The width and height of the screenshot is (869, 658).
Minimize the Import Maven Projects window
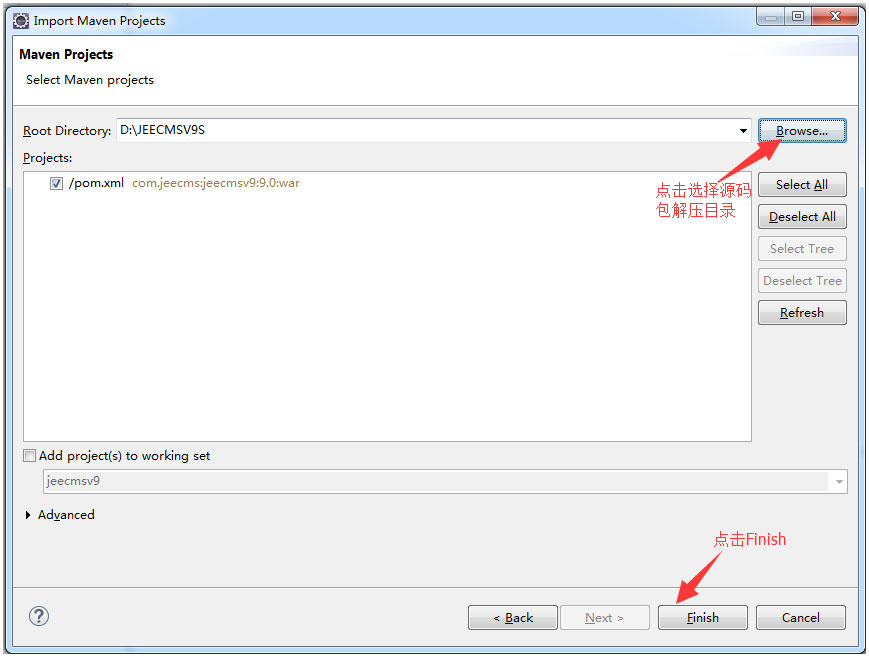point(769,16)
